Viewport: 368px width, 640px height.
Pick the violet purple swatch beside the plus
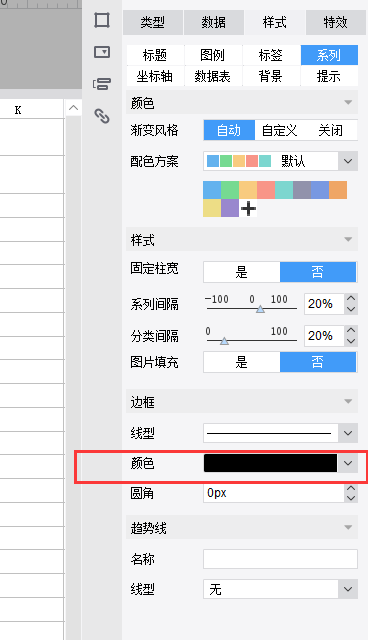pyautogui.click(x=230, y=208)
